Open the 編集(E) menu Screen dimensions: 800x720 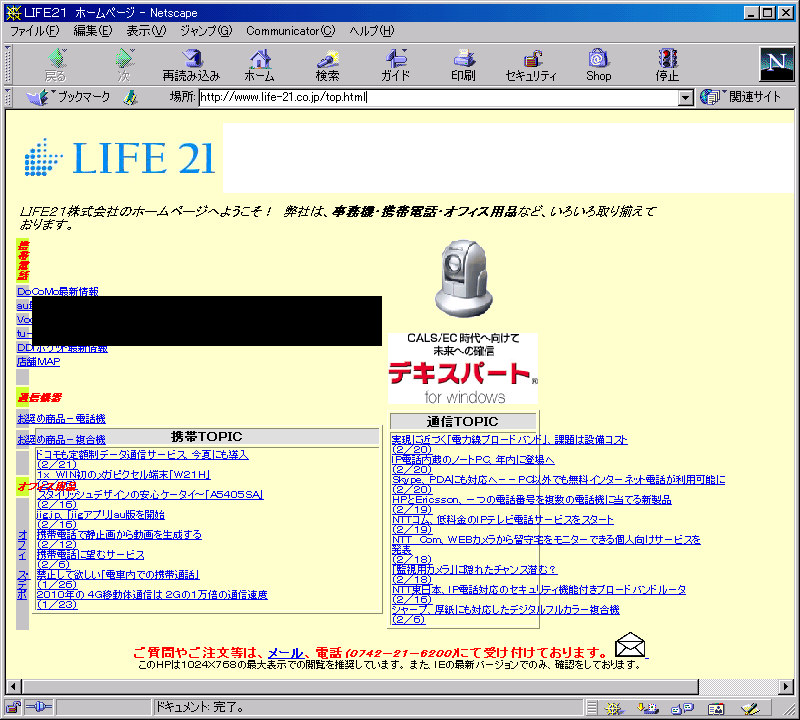coord(92,31)
